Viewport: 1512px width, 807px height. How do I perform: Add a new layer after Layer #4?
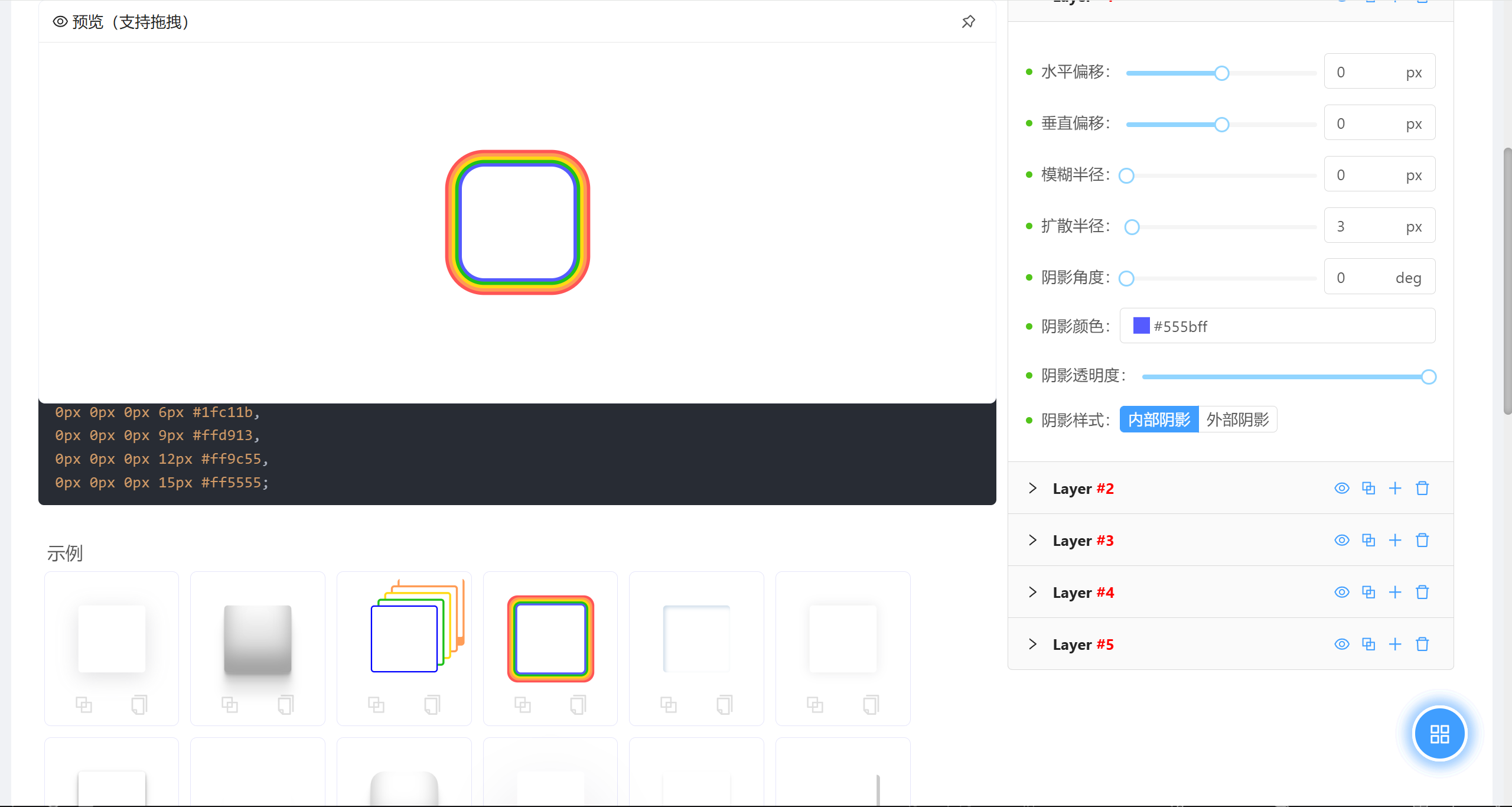pos(1395,592)
